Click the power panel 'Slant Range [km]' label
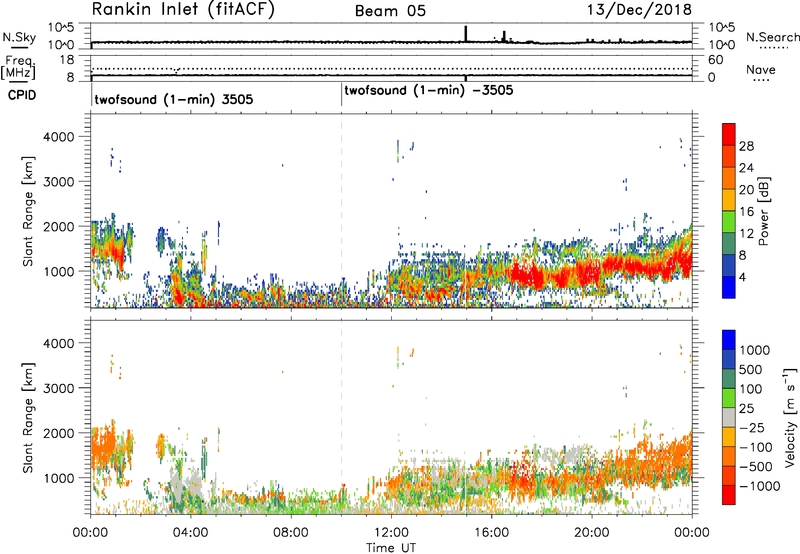The height and width of the screenshot is (554, 800). [28, 211]
